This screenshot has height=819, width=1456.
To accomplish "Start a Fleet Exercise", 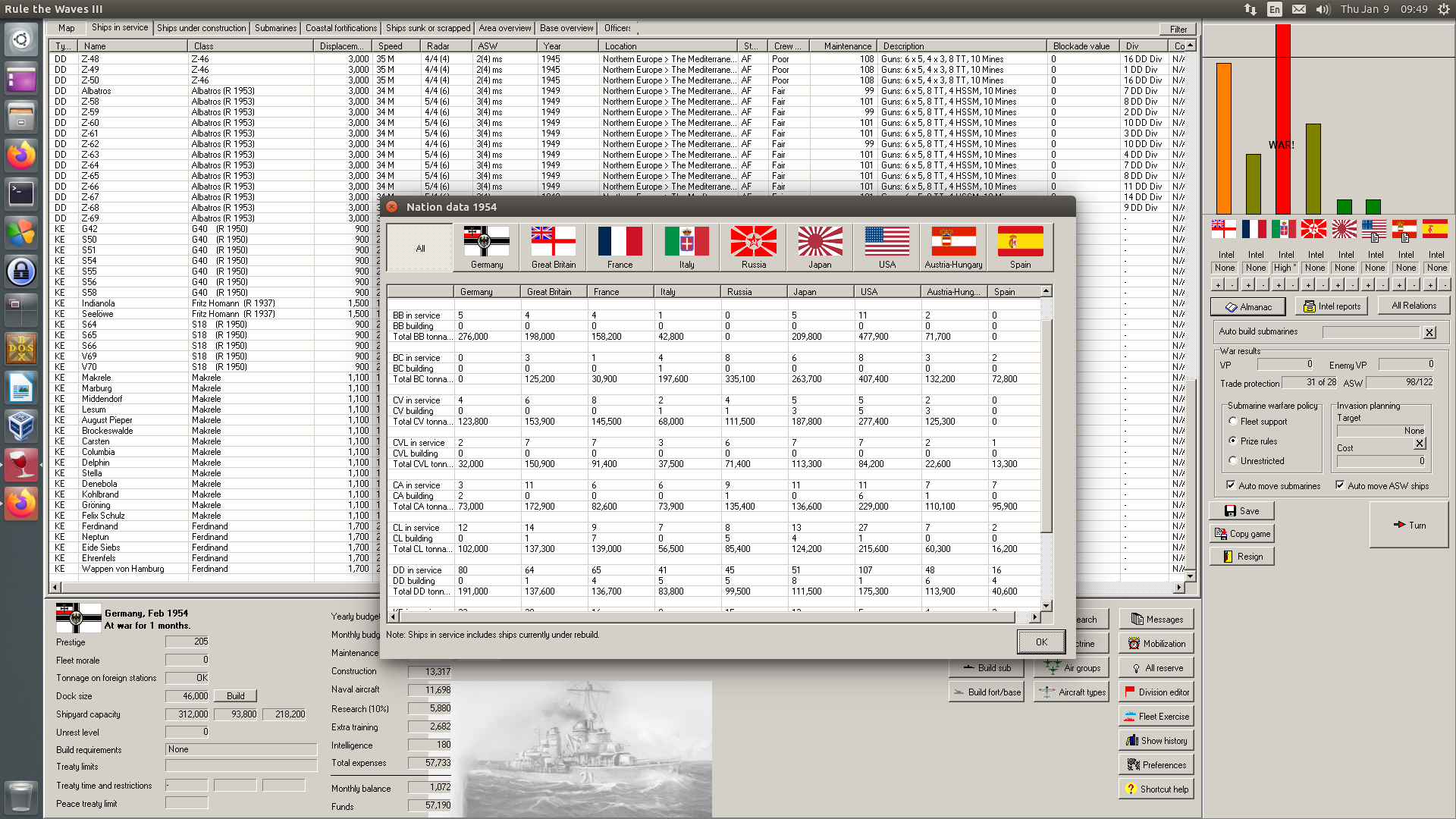I will coord(1156,717).
